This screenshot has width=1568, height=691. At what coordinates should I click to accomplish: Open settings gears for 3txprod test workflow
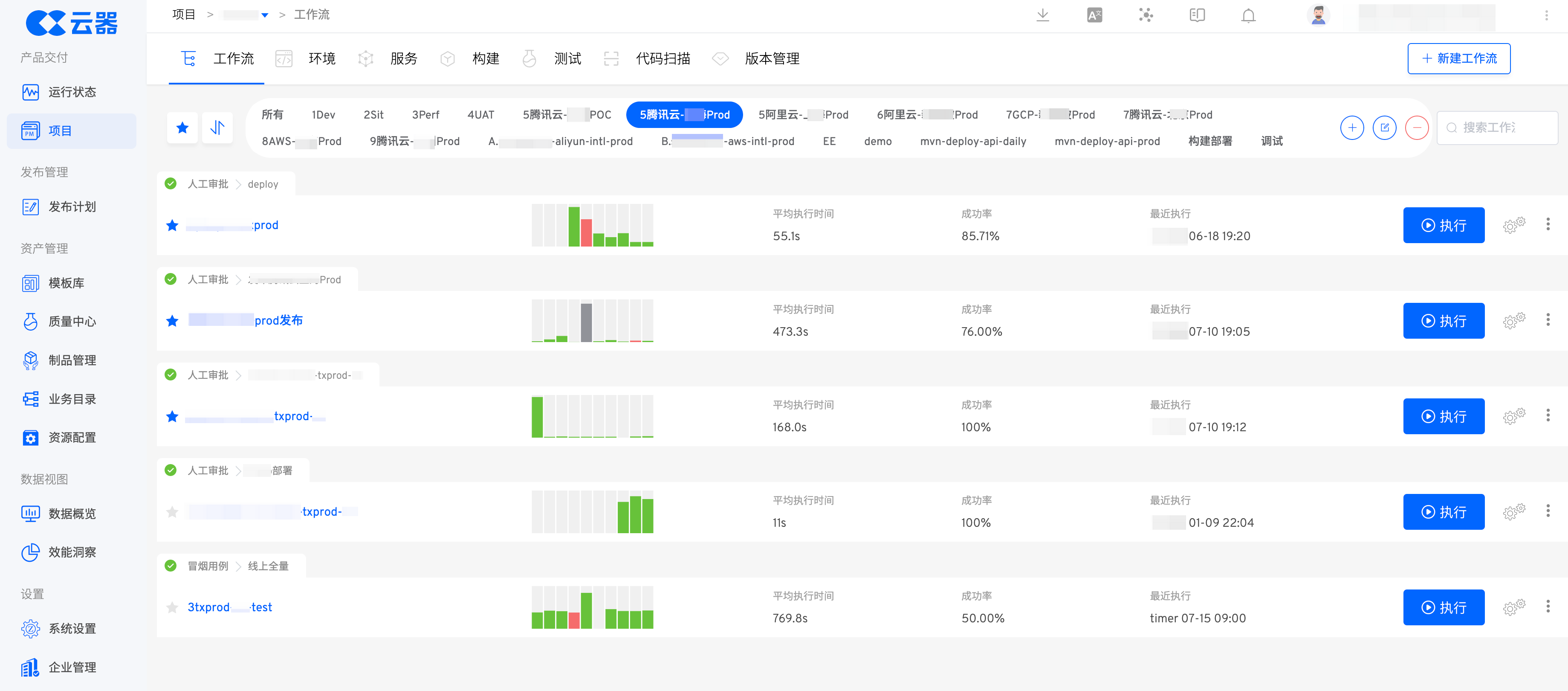[1514, 607]
